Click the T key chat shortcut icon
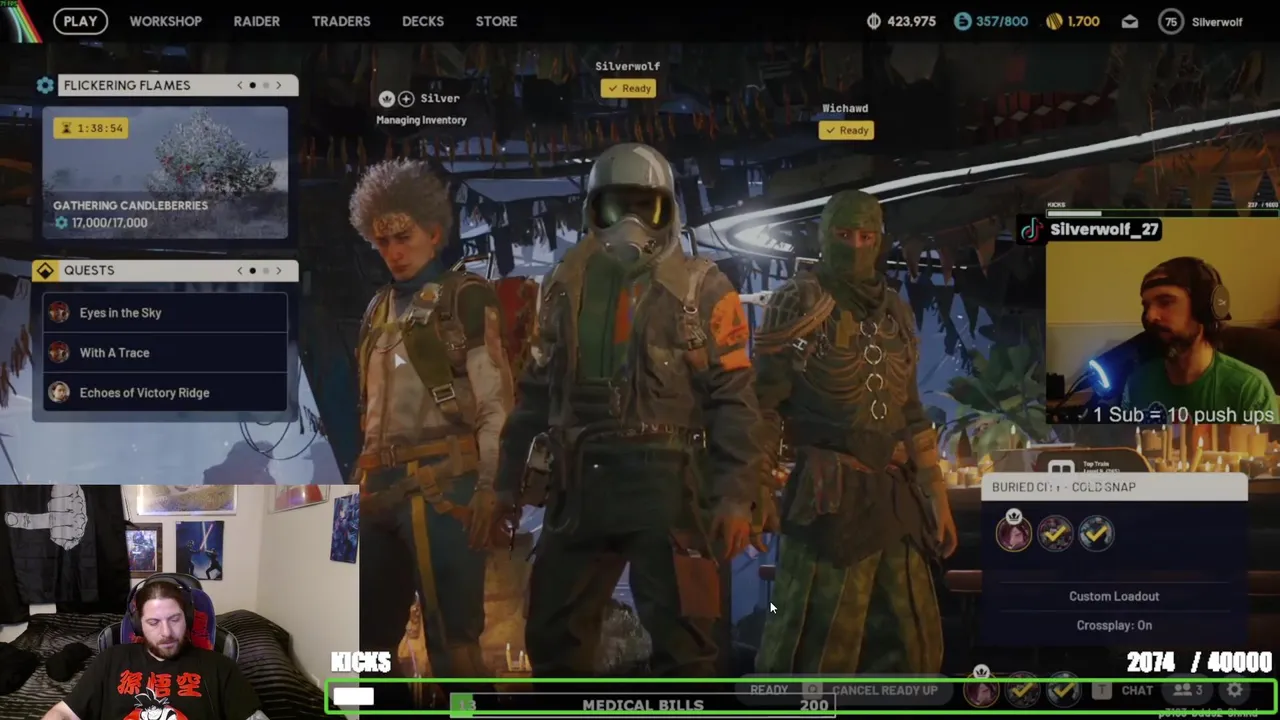This screenshot has height=720, width=1280. pyautogui.click(x=1101, y=690)
